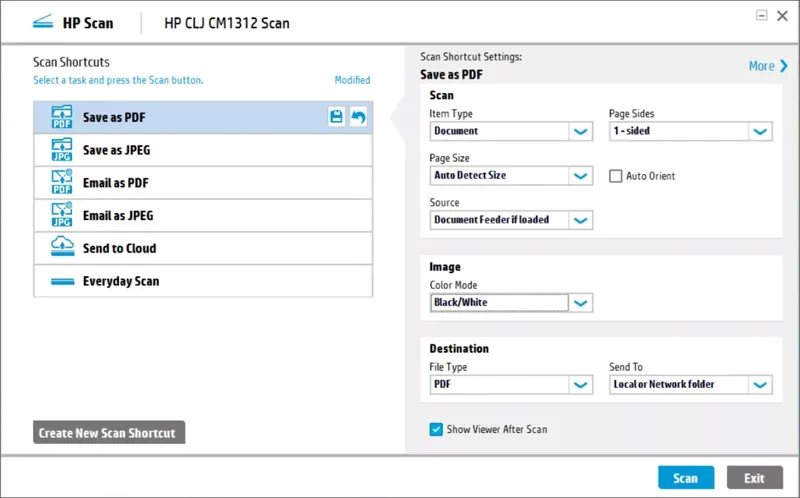The image size is (800, 498).
Task: Select the Send to Cloud shortcut
Action: tap(203, 248)
